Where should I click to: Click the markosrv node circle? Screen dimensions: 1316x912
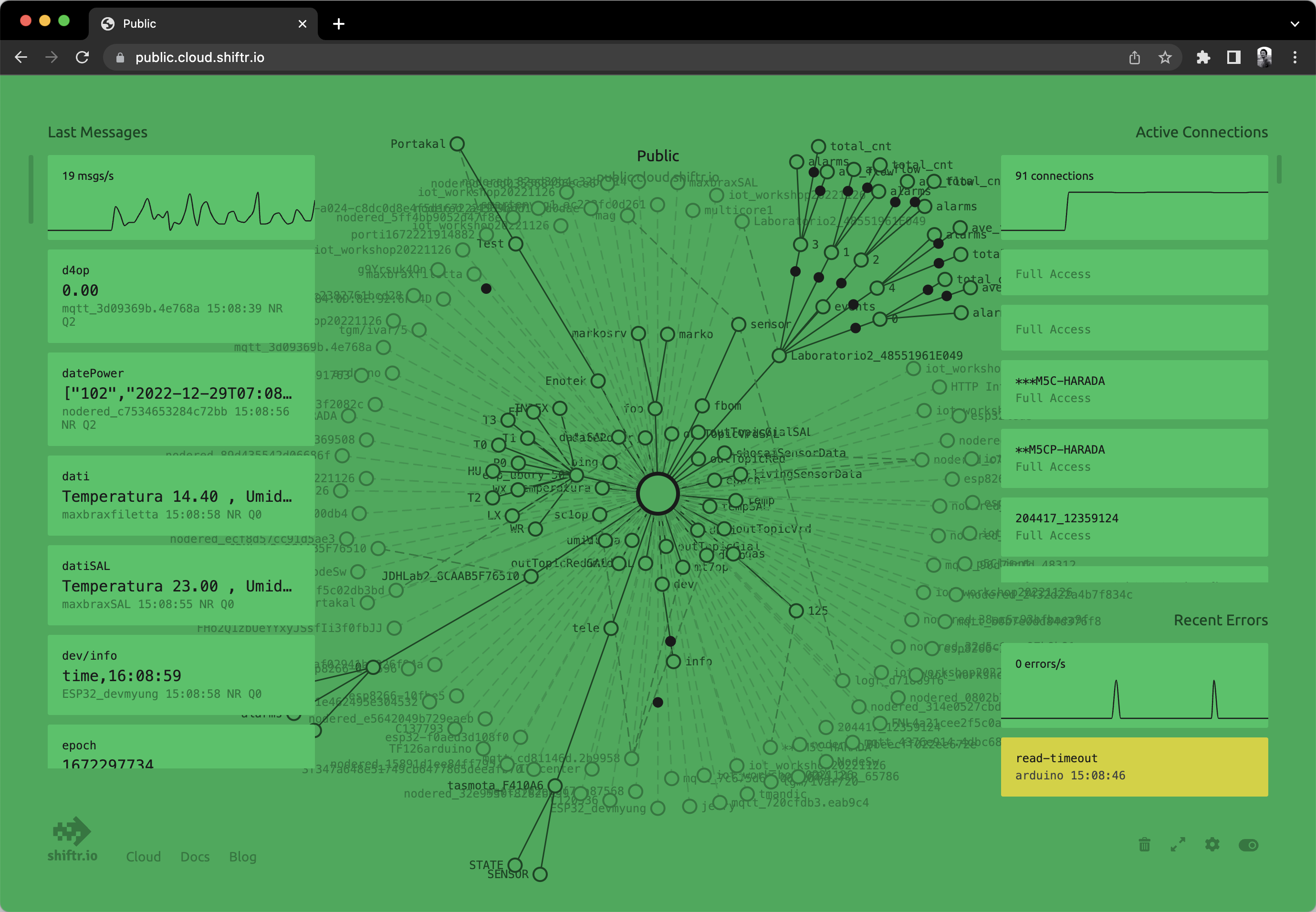pos(638,333)
